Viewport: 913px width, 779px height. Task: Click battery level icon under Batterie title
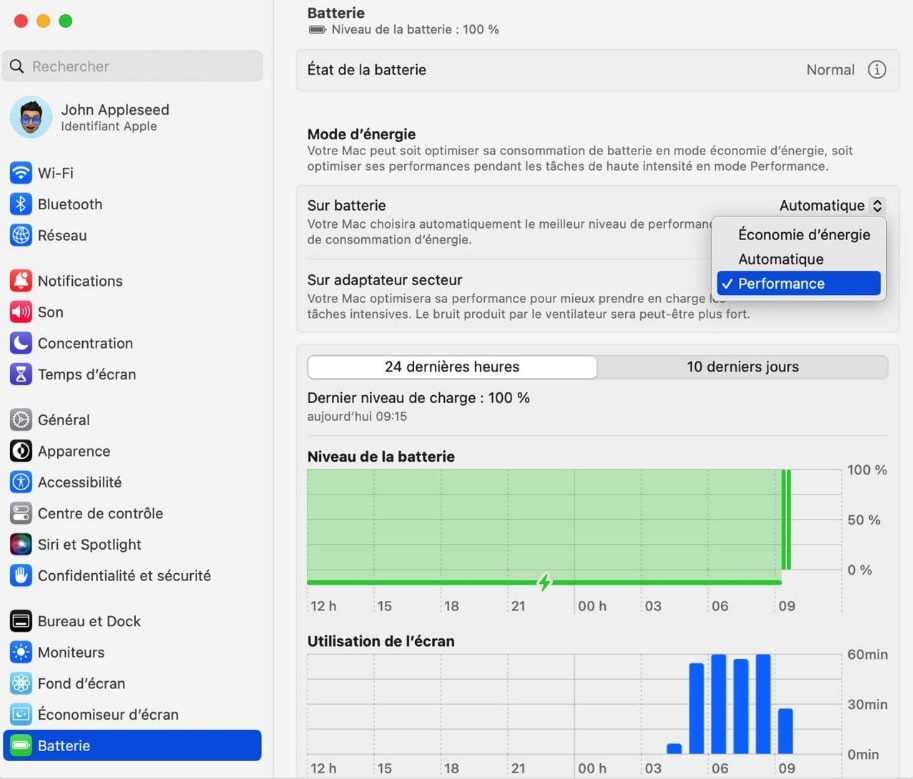[x=317, y=30]
